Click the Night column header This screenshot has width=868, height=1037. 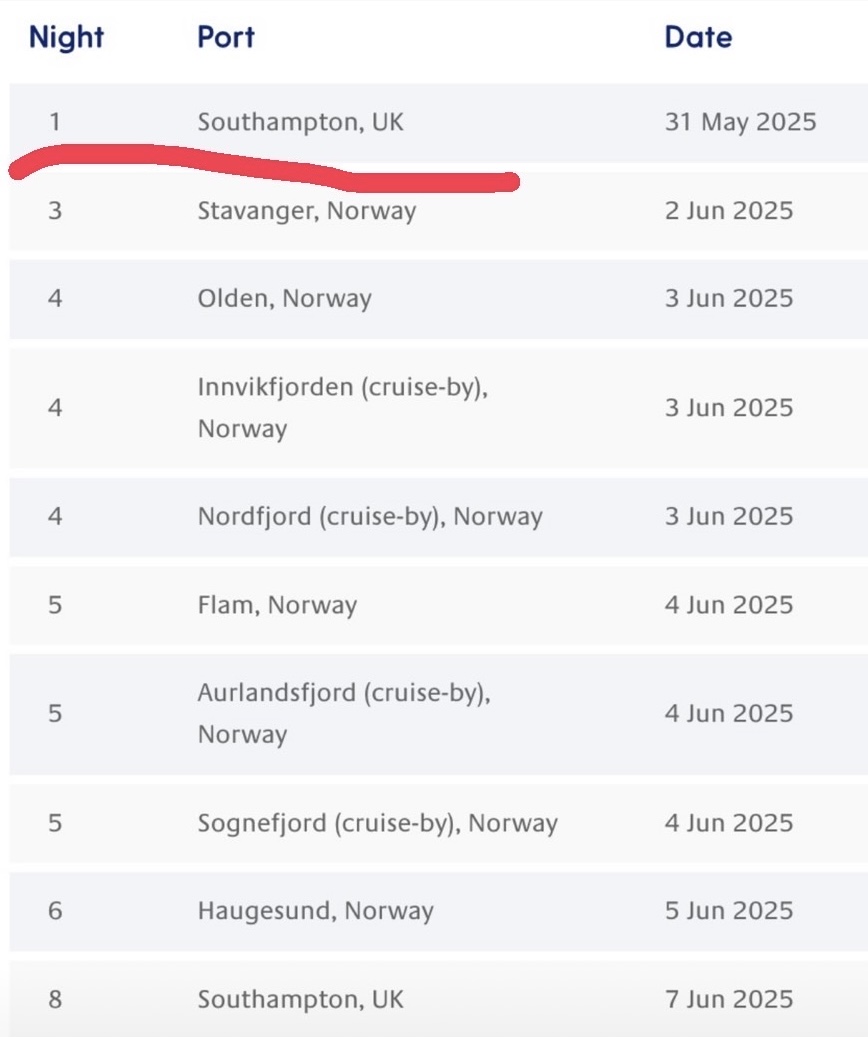[x=66, y=38]
